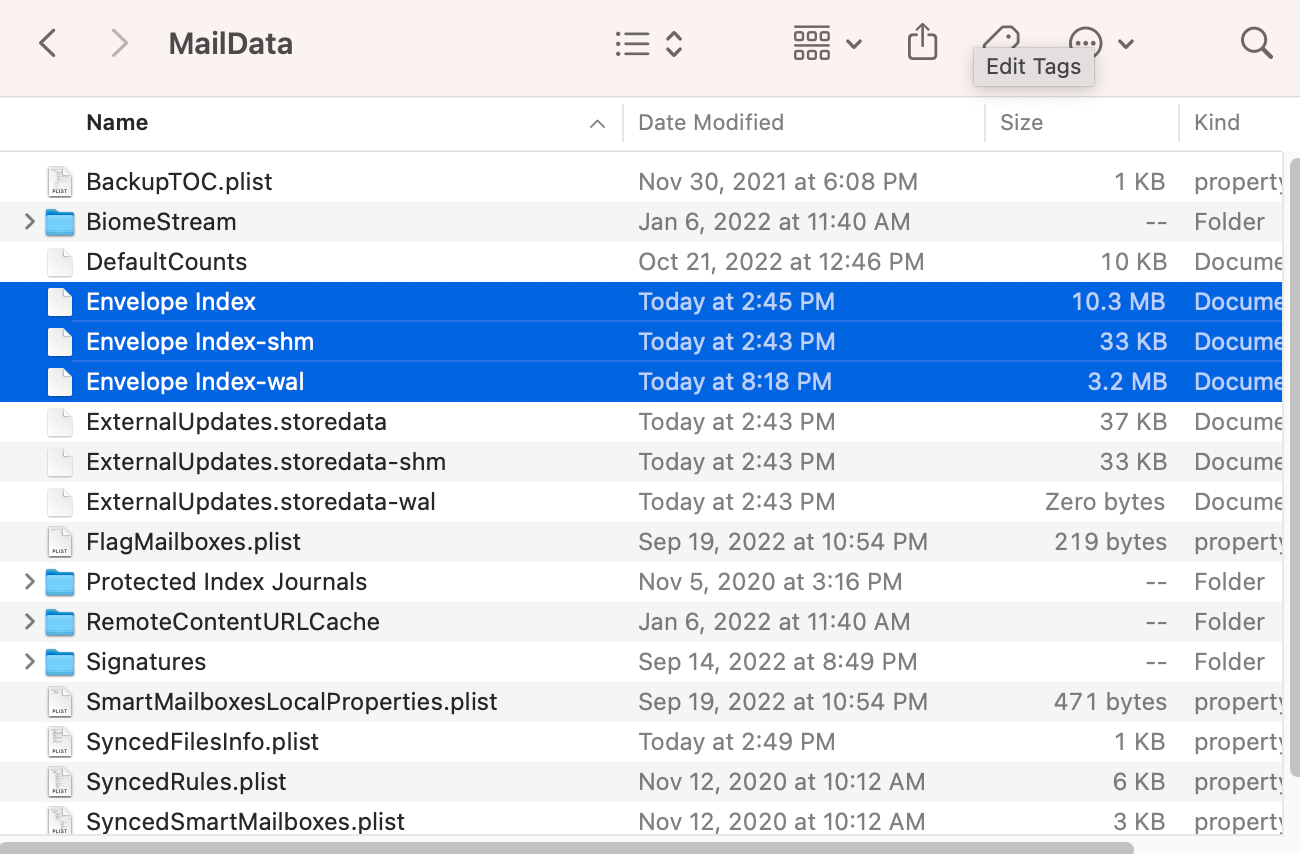Select the SyncedSmartMailboxes.plist file name
Viewport: 1300px width, 854px height.
pos(246,822)
